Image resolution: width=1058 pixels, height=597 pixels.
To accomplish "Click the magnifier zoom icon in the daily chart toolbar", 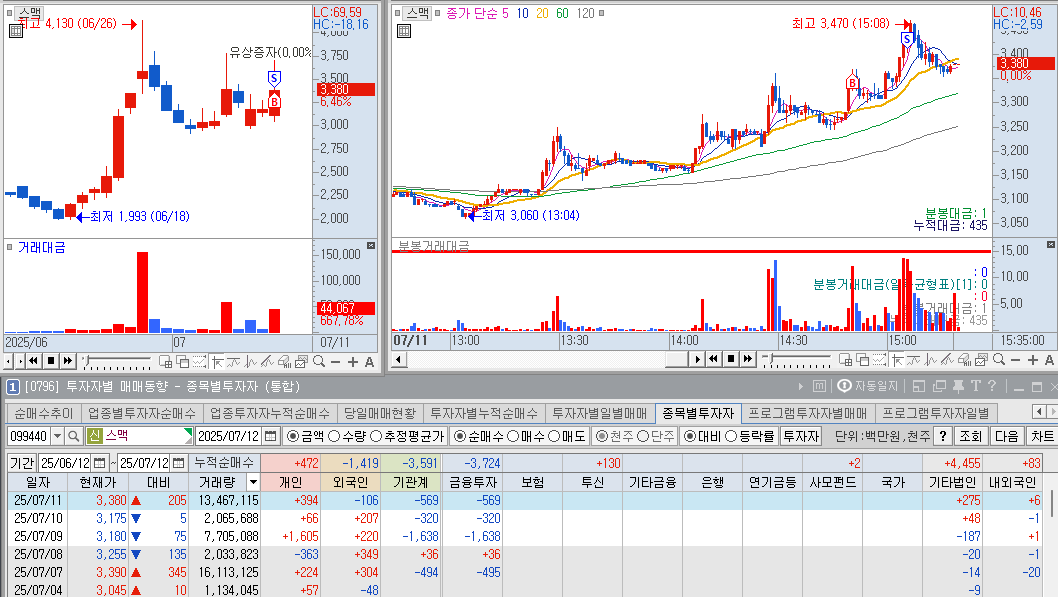I will 318,362.
